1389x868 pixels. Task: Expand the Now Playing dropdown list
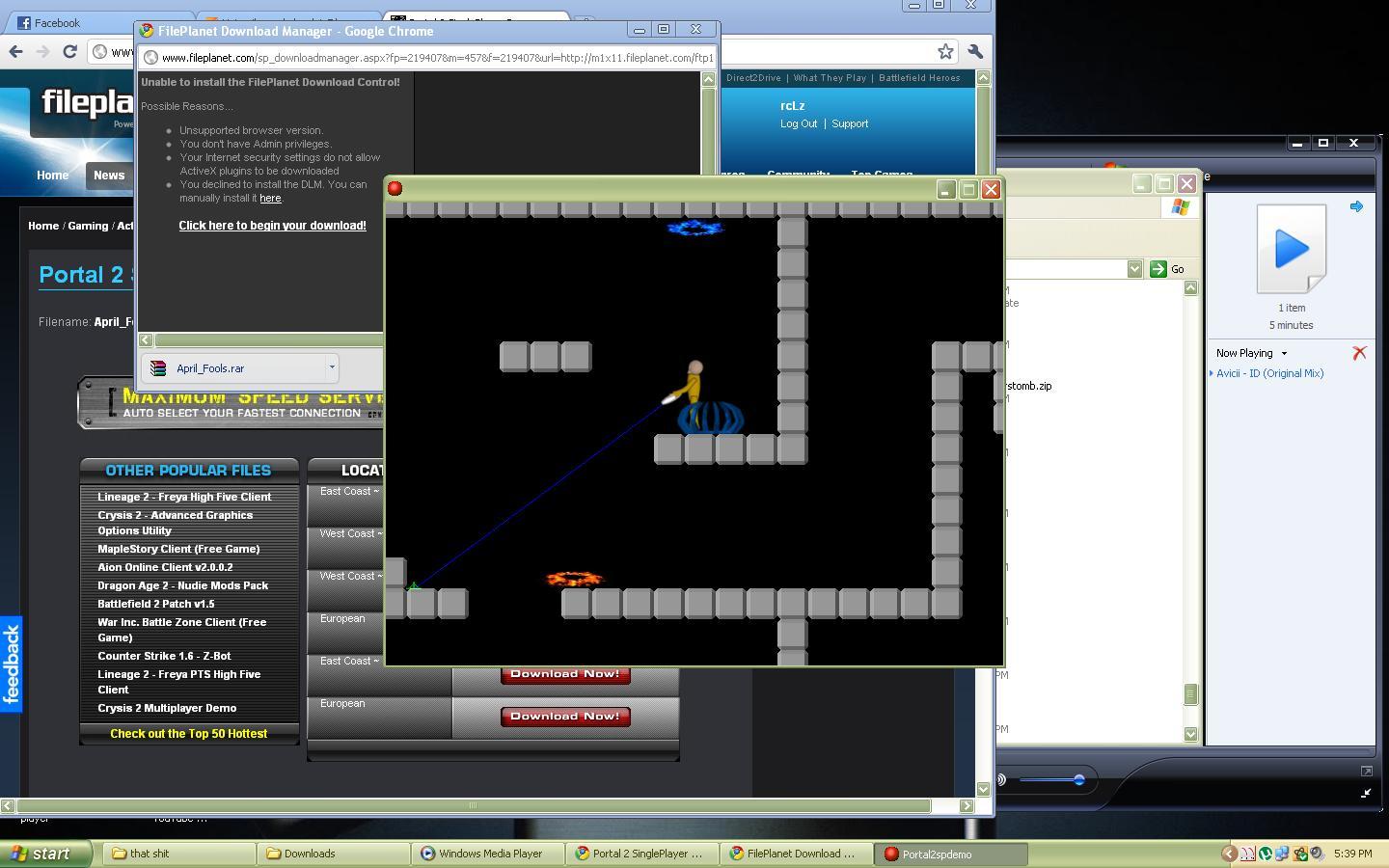click(1284, 353)
